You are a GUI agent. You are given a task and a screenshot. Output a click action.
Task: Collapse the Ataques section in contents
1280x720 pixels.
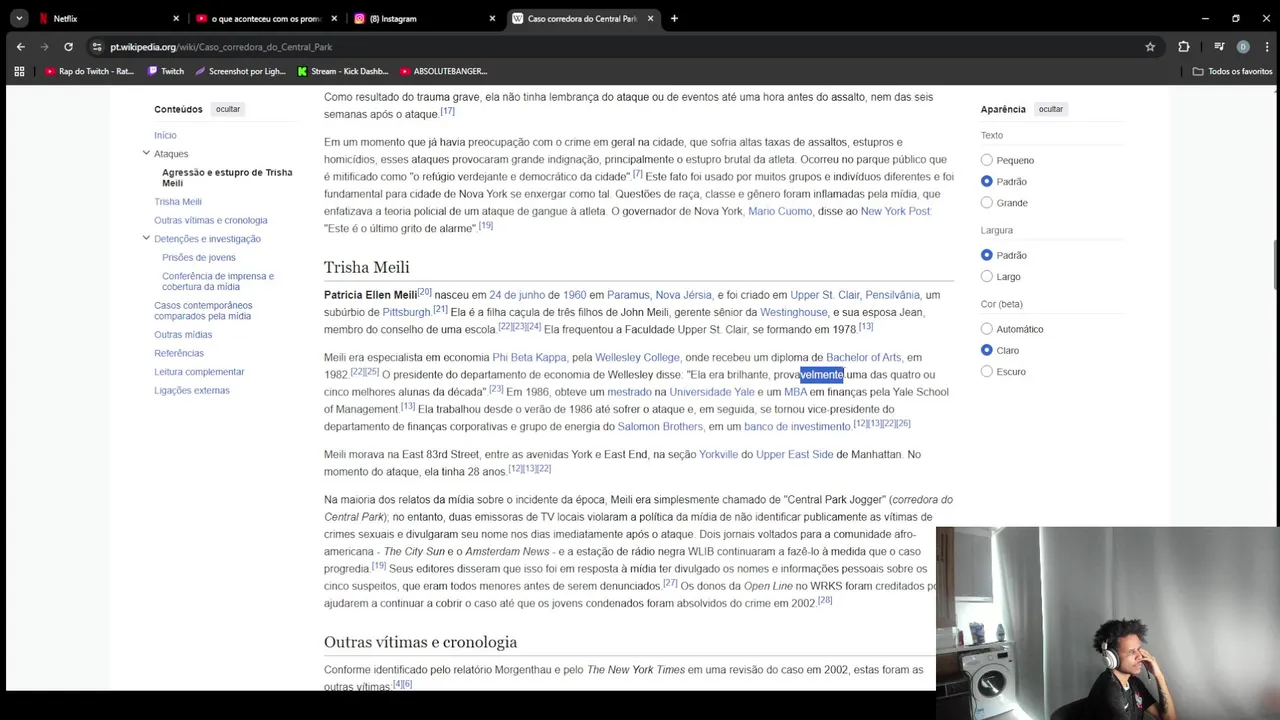click(x=146, y=153)
